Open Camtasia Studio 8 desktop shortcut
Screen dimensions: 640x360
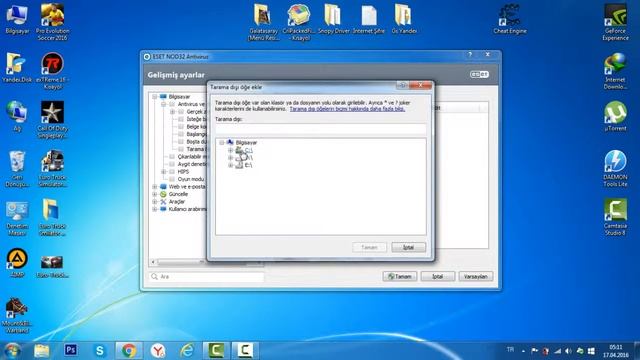(615, 217)
